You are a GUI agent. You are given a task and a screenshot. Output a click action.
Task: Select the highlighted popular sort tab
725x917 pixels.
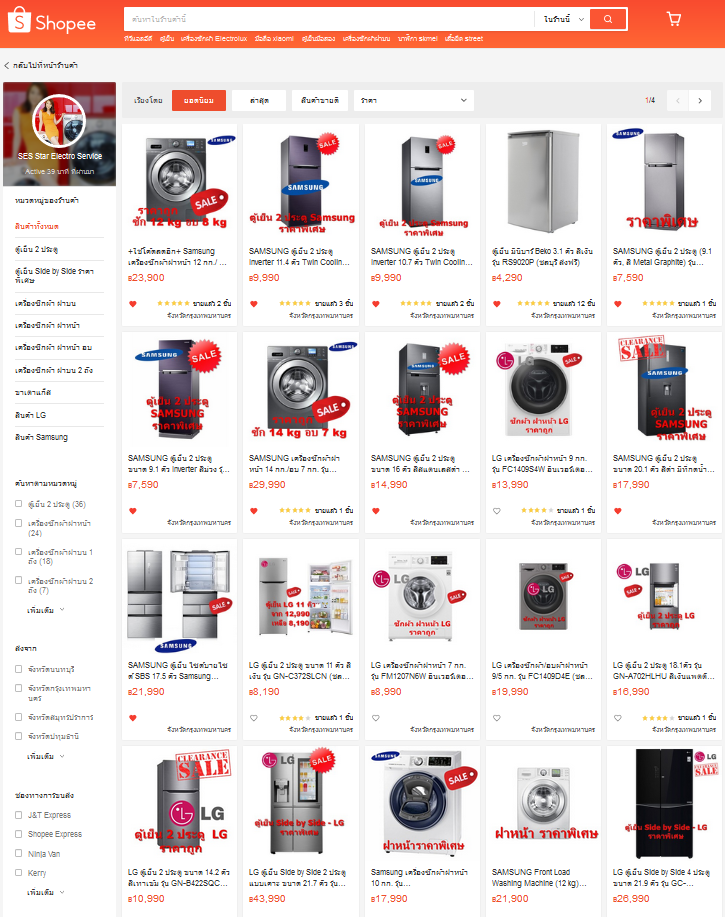[x=199, y=101]
